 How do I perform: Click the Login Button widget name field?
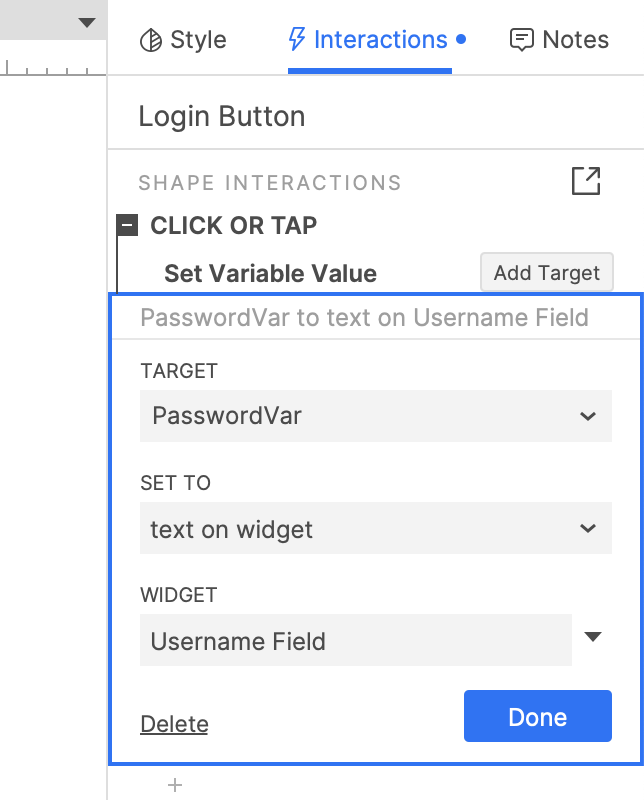tap(222, 117)
